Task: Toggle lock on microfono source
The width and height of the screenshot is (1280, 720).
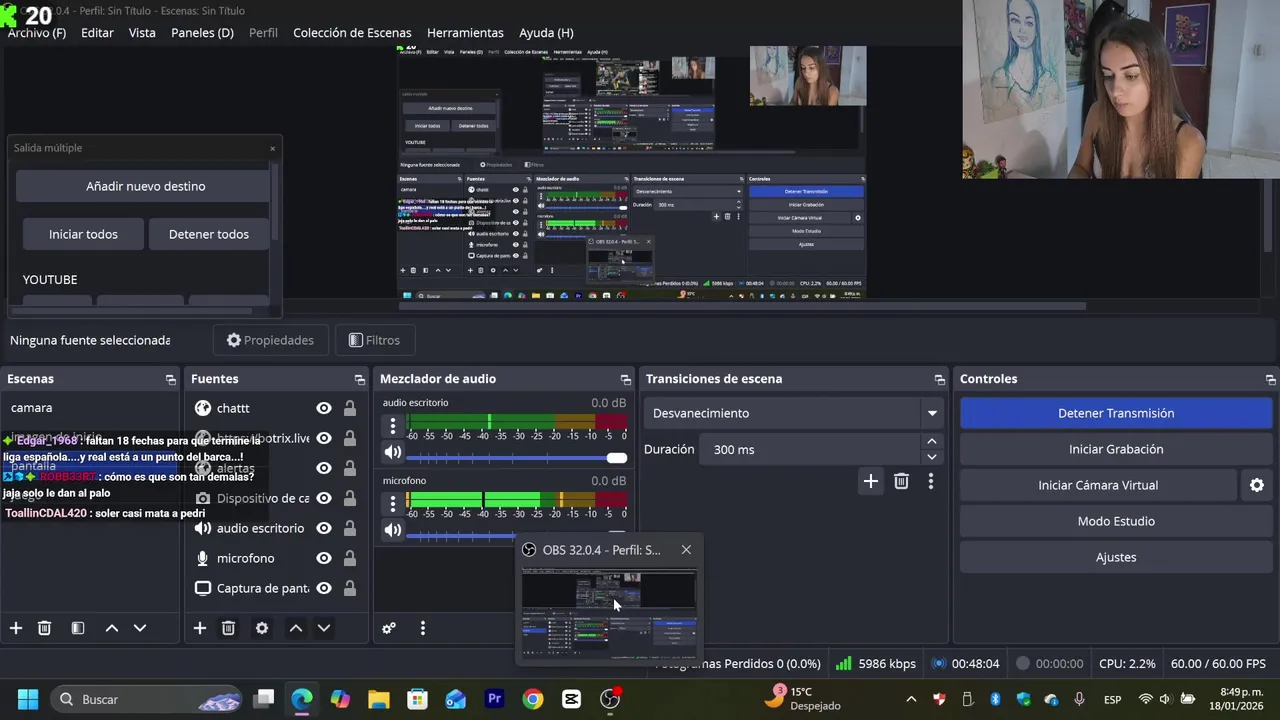Action: coord(350,558)
